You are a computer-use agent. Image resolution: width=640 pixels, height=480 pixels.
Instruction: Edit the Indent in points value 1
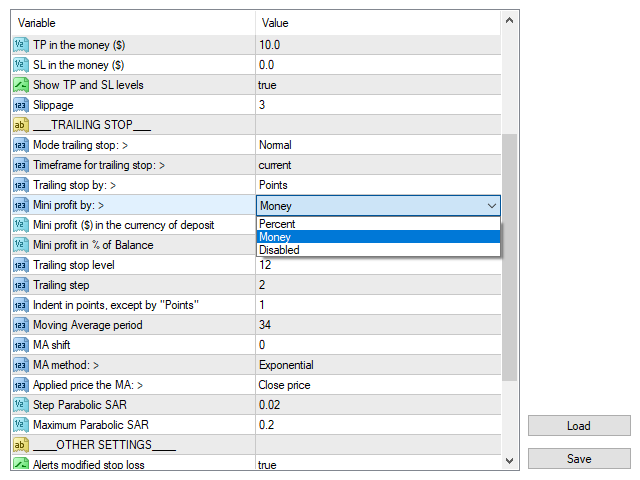coord(378,305)
